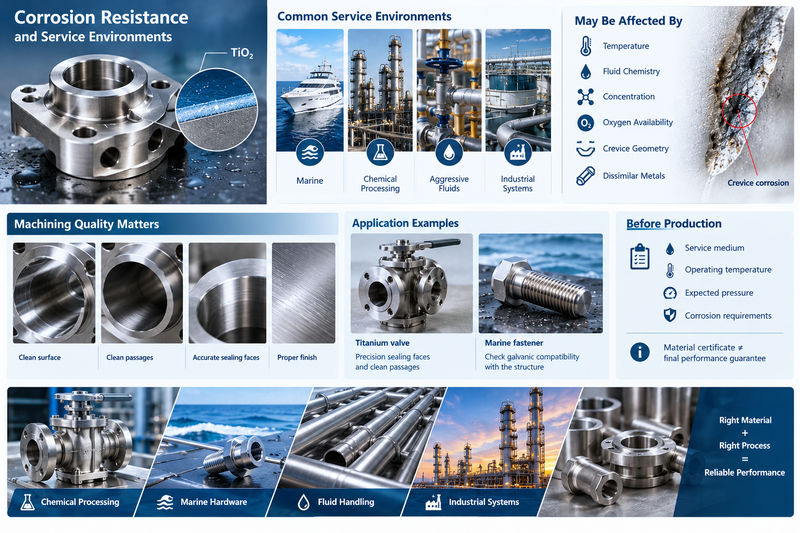The height and width of the screenshot is (533, 800).
Task: Click the Marine fastener caption title
Action: pyautogui.click(x=514, y=343)
